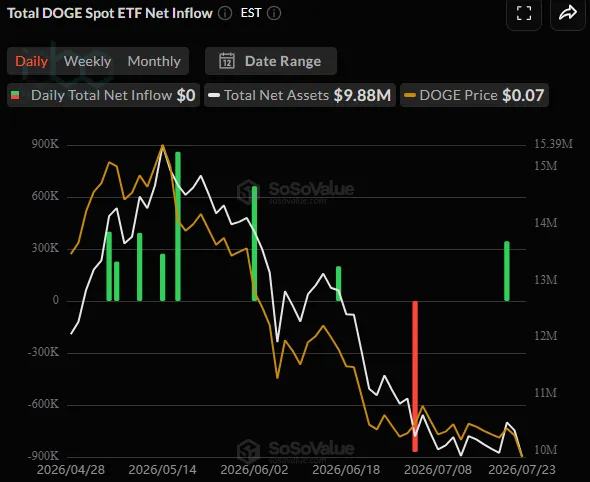Click the tallest green inflow bar

pos(178,226)
